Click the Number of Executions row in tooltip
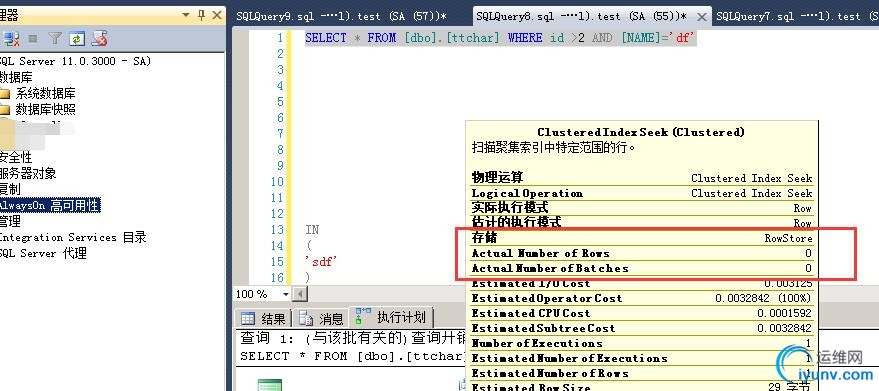The width and height of the screenshot is (879, 391). click(x=641, y=343)
